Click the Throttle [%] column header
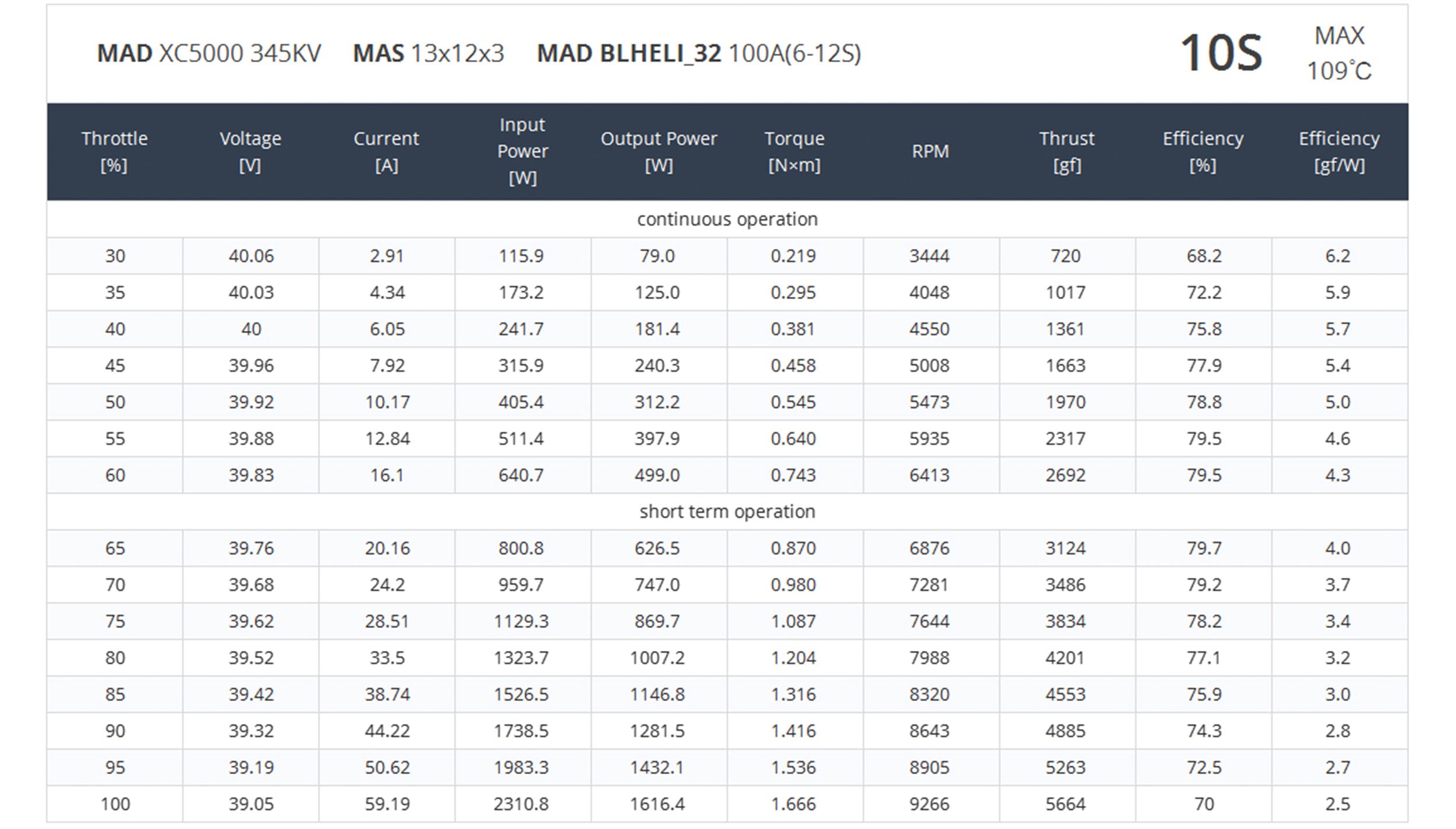1456x829 pixels. (114, 151)
